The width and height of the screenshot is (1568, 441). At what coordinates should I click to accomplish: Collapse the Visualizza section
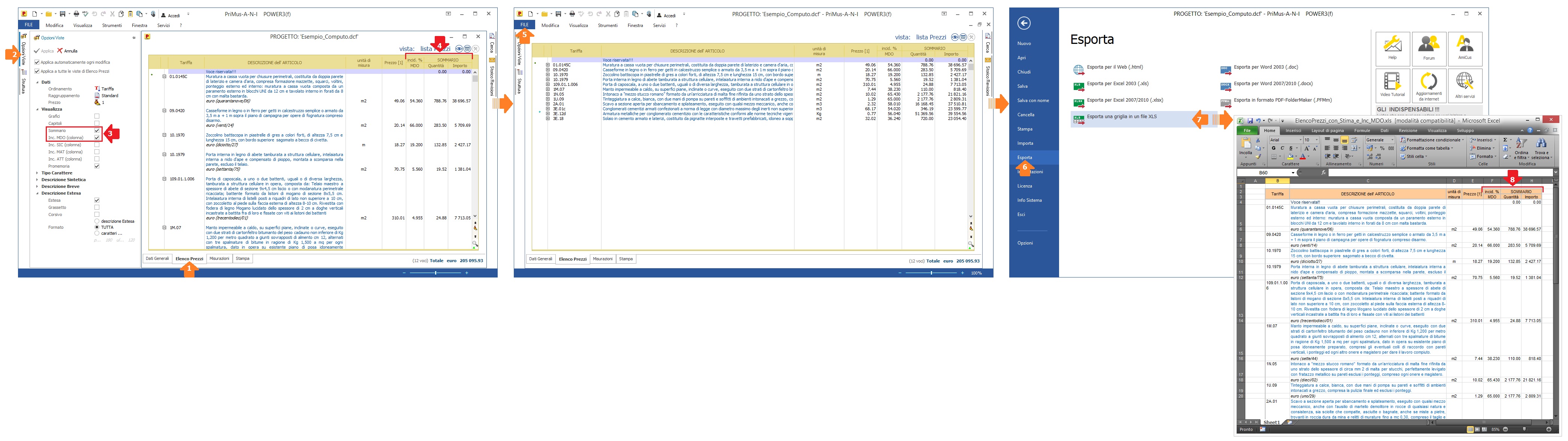tap(37, 109)
